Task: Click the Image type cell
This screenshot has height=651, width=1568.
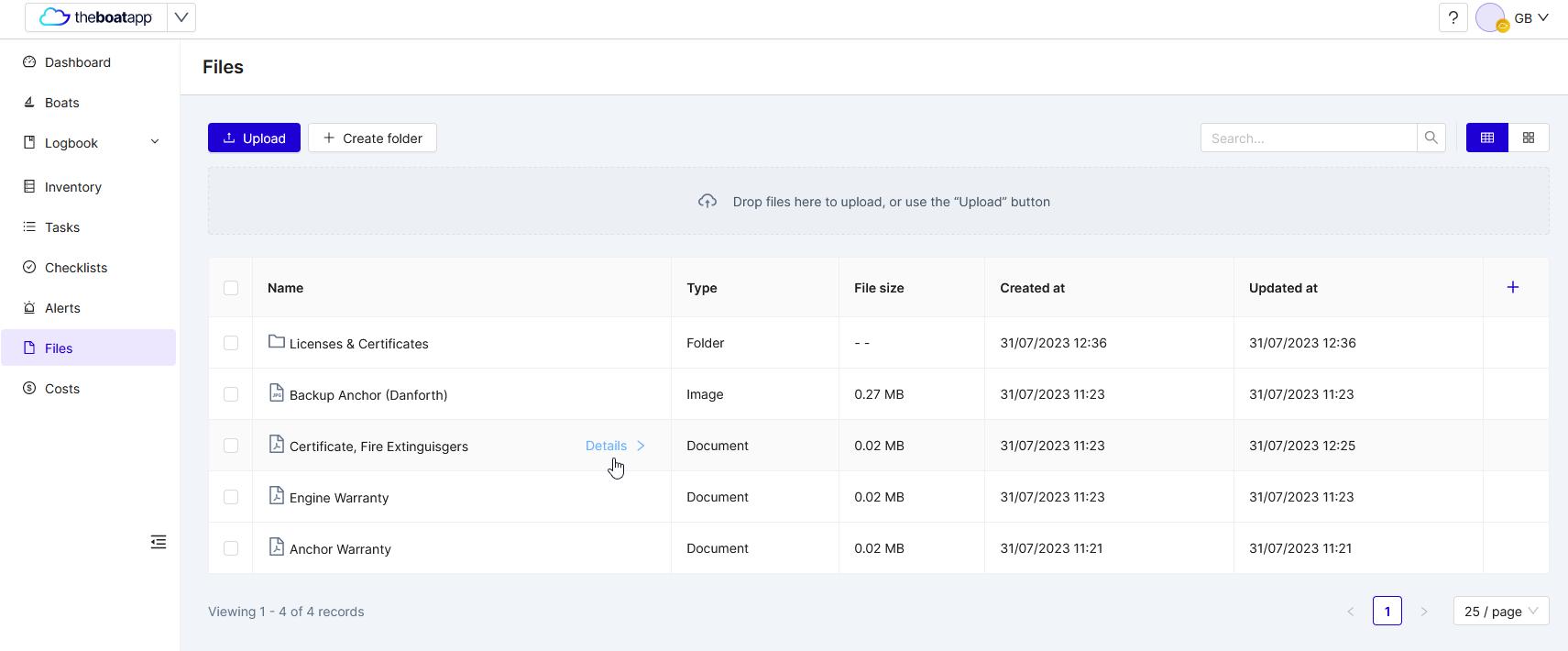Action: (705, 394)
